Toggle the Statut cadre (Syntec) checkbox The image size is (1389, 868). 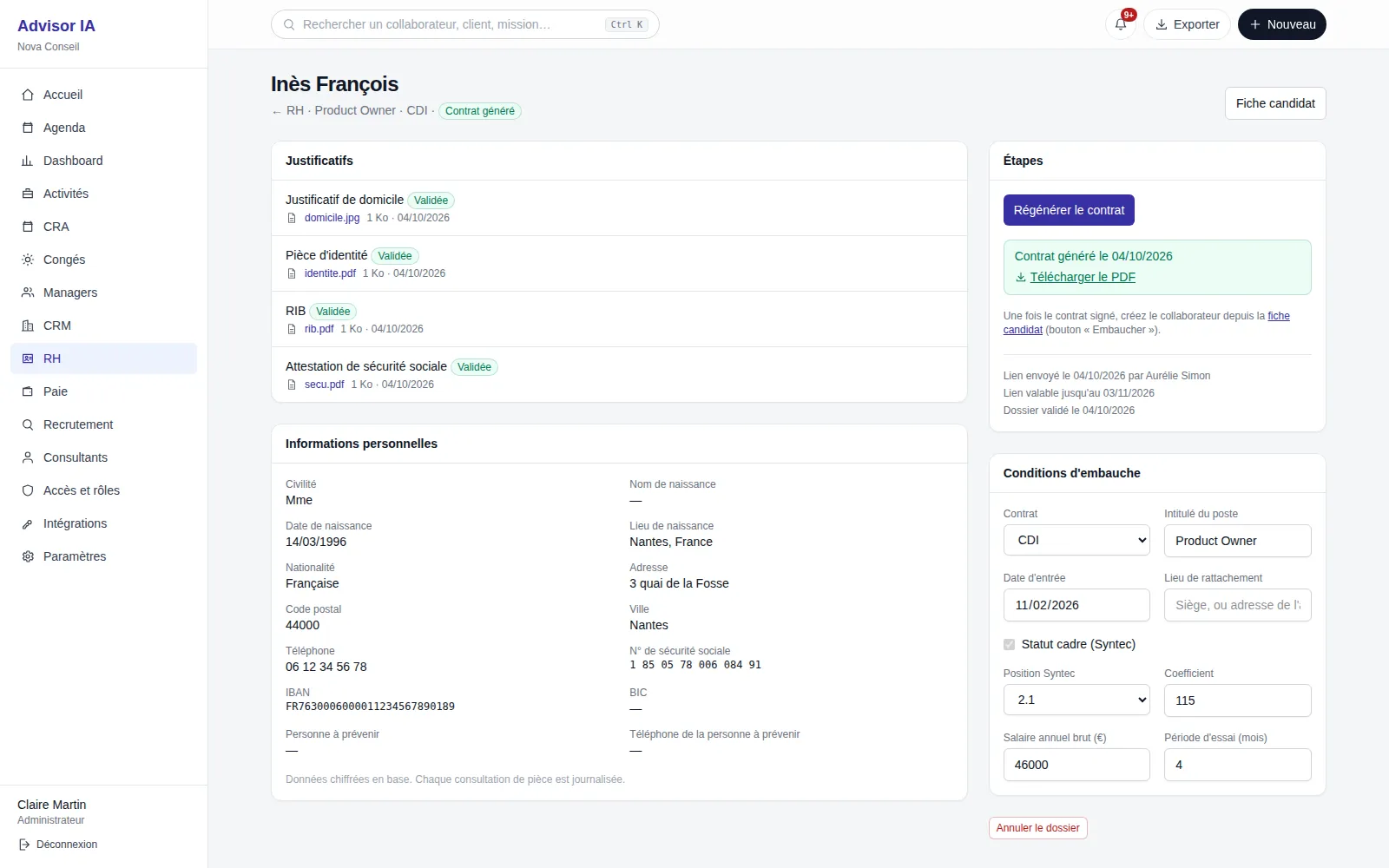[x=1009, y=644]
